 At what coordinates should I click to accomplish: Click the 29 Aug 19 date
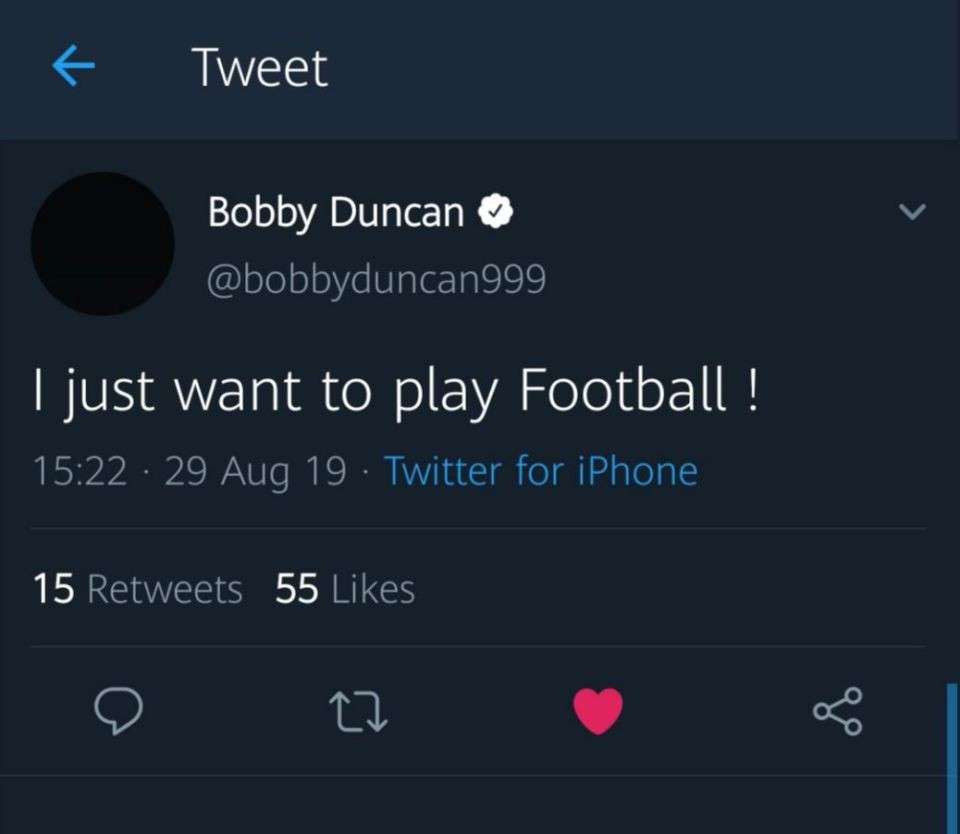pos(255,471)
